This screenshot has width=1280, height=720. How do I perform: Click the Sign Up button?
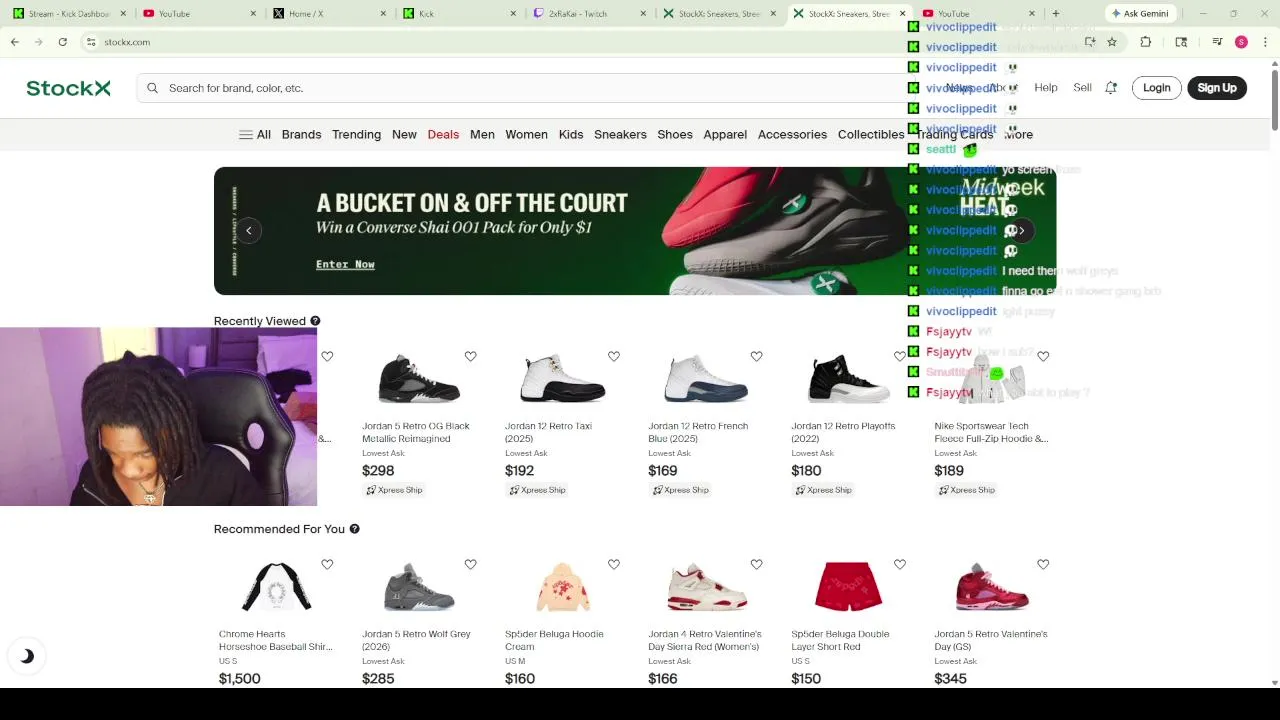coord(1217,88)
